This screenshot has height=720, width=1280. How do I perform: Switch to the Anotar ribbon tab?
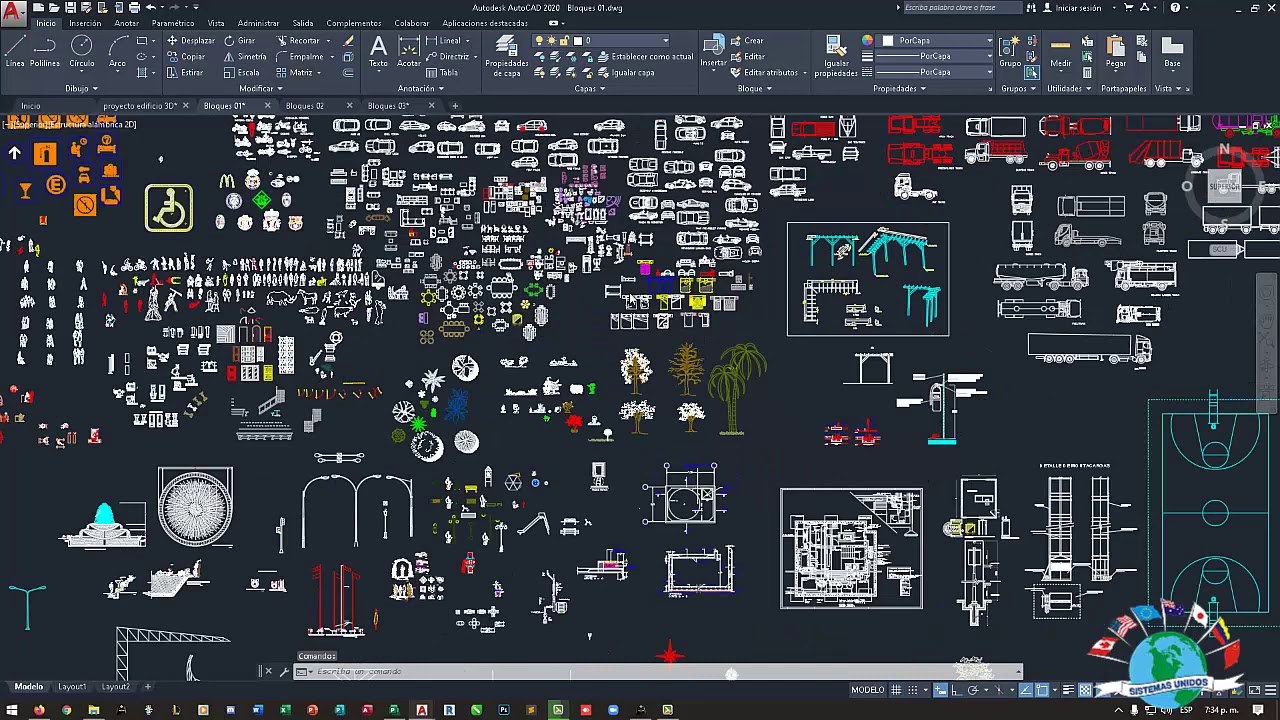pos(127,23)
